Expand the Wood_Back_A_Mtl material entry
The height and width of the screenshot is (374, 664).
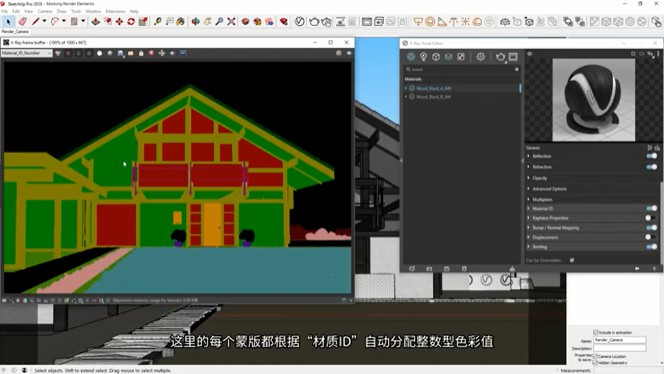pyautogui.click(x=406, y=88)
